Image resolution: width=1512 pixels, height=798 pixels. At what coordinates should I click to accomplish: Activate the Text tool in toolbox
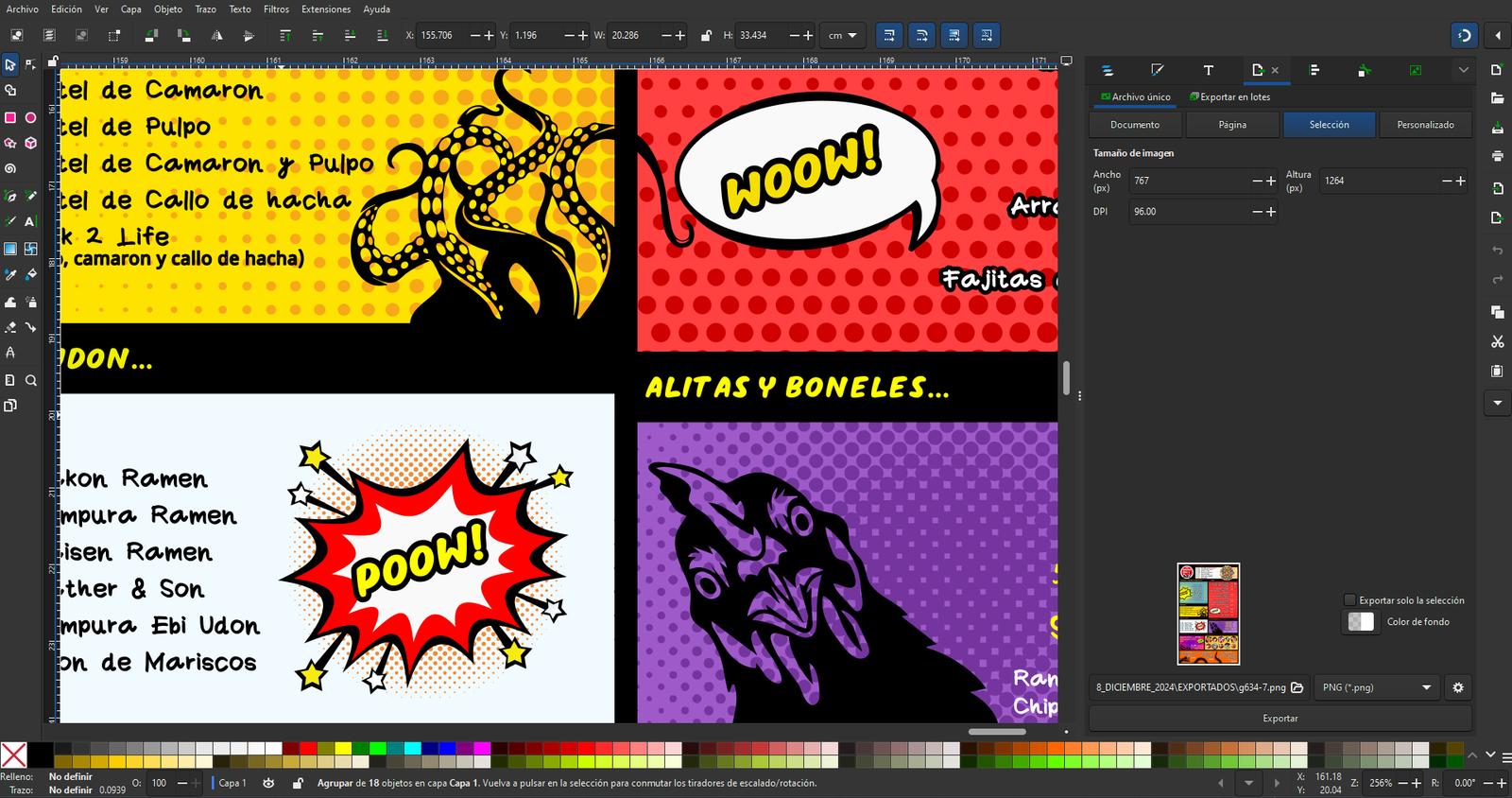(x=30, y=221)
